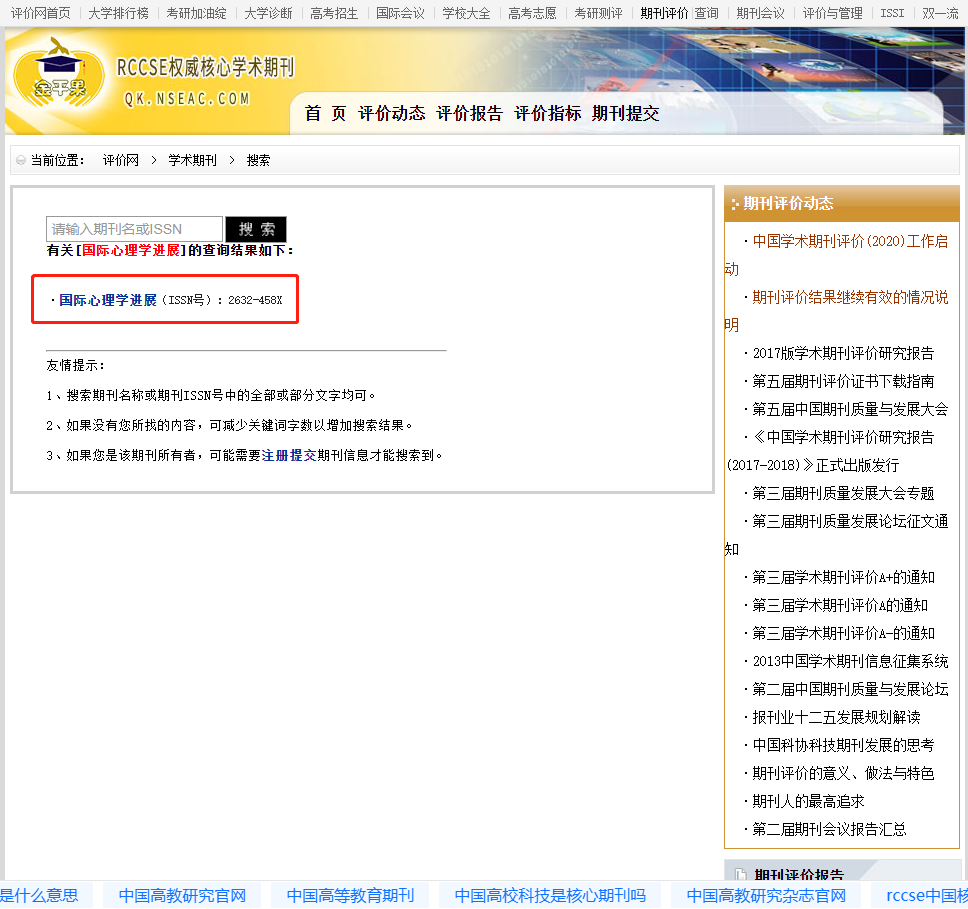The image size is (968, 909).
Task: Open 第五届期刊评价证书下载指南 link
Action: tap(843, 381)
